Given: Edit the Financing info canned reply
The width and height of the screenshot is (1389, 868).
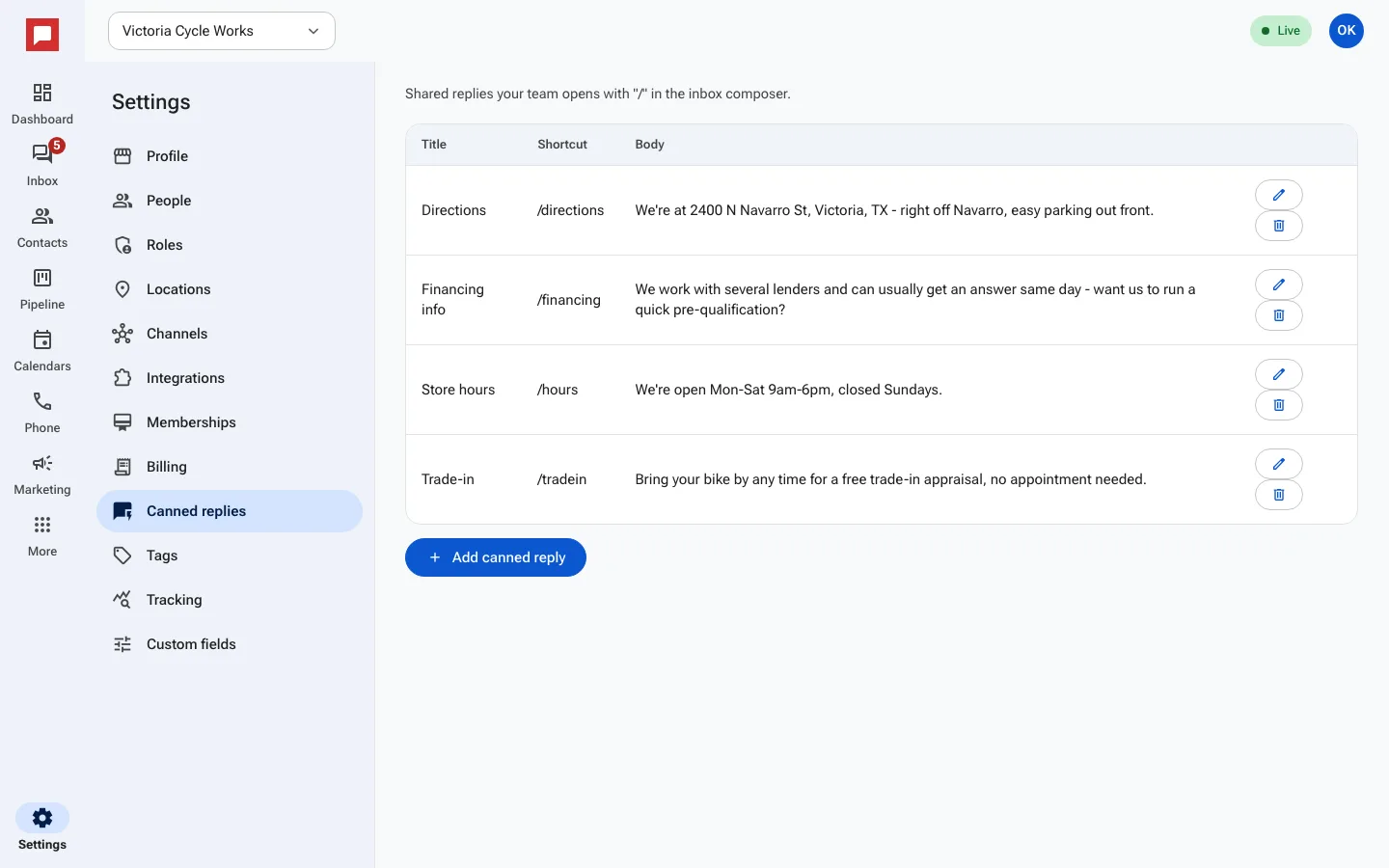Looking at the screenshot, I should click(x=1279, y=285).
